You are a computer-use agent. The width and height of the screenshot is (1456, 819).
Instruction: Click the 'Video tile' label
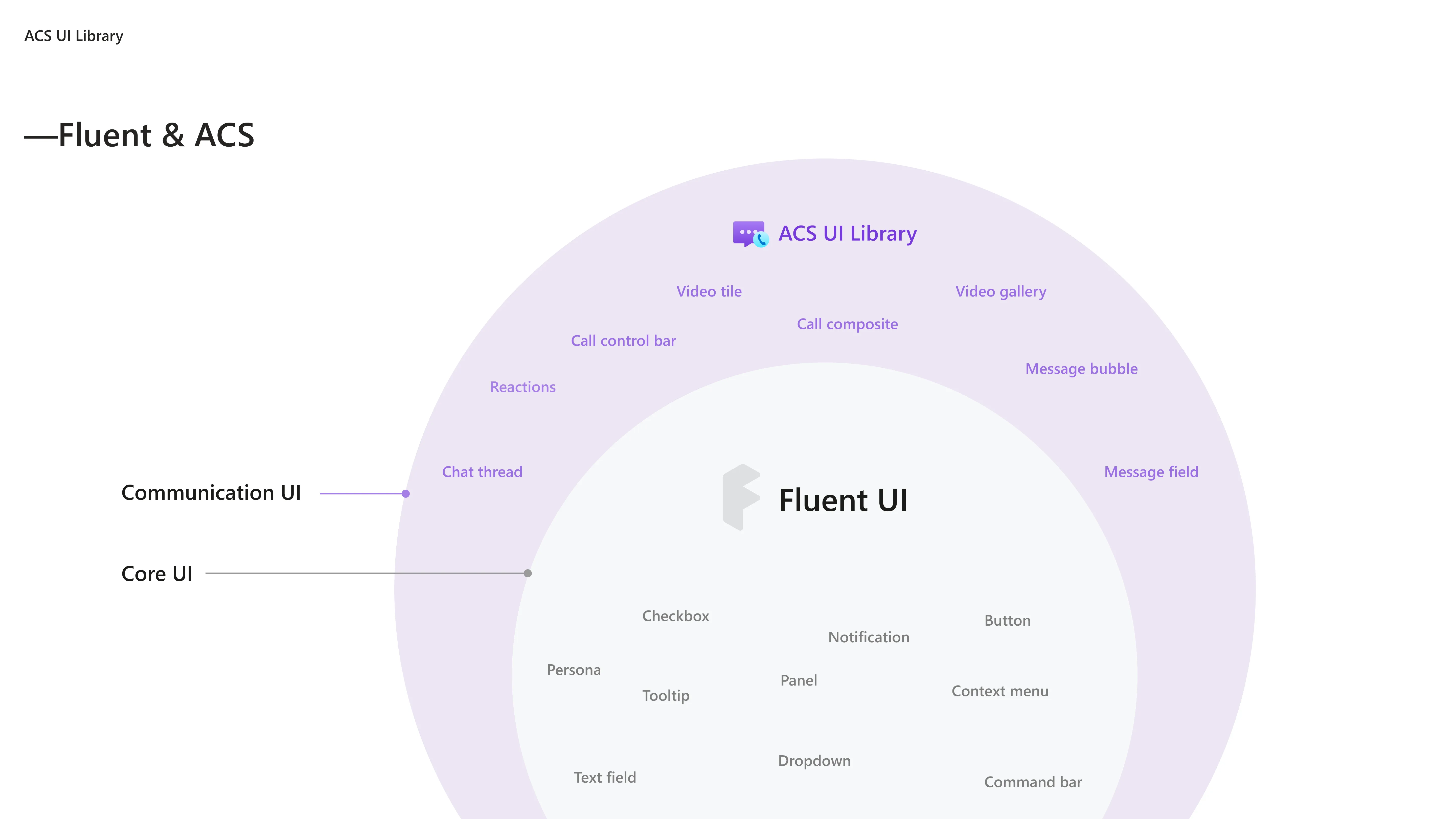709,291
